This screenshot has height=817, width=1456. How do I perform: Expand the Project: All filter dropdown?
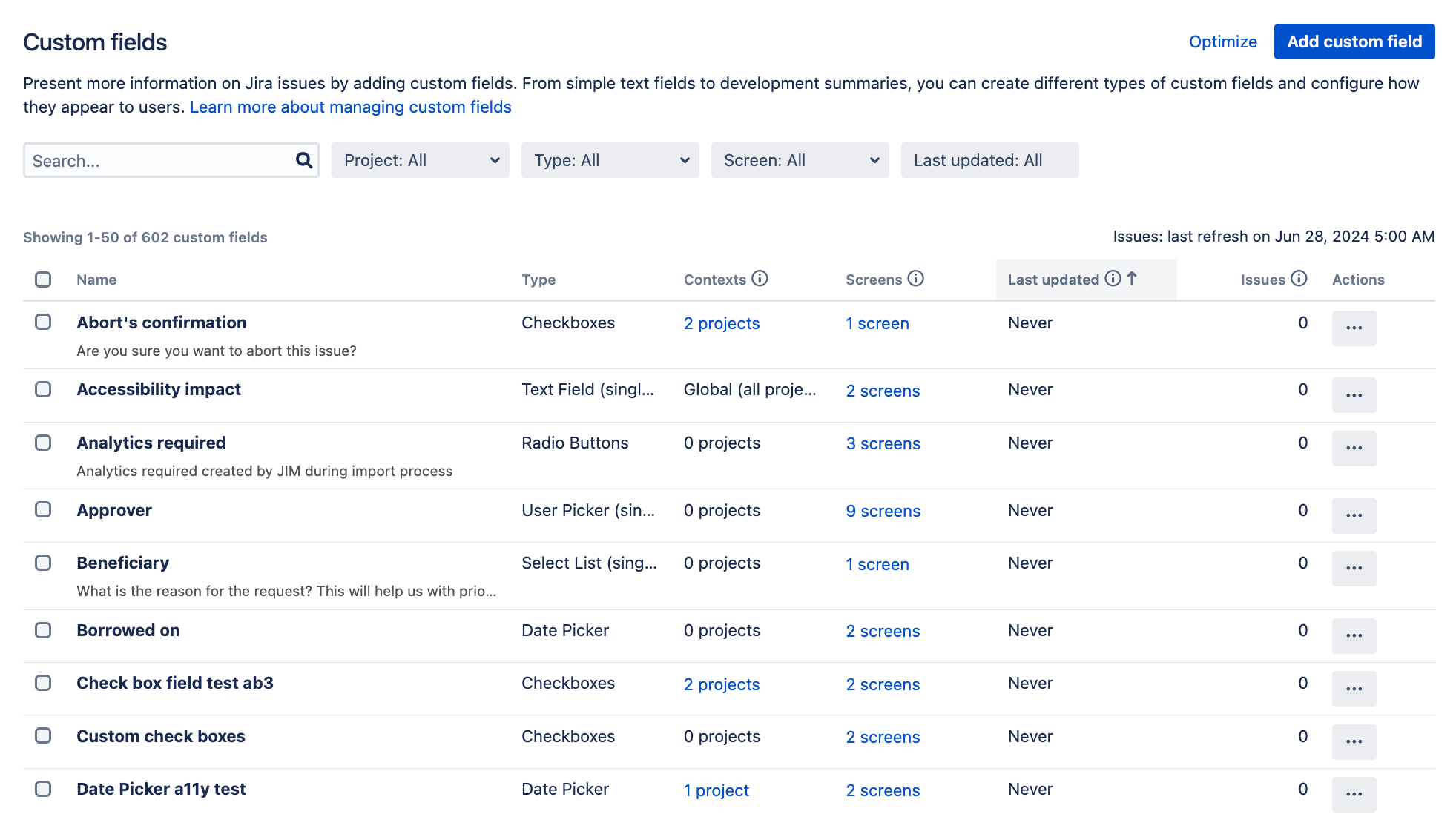point(420,160)
